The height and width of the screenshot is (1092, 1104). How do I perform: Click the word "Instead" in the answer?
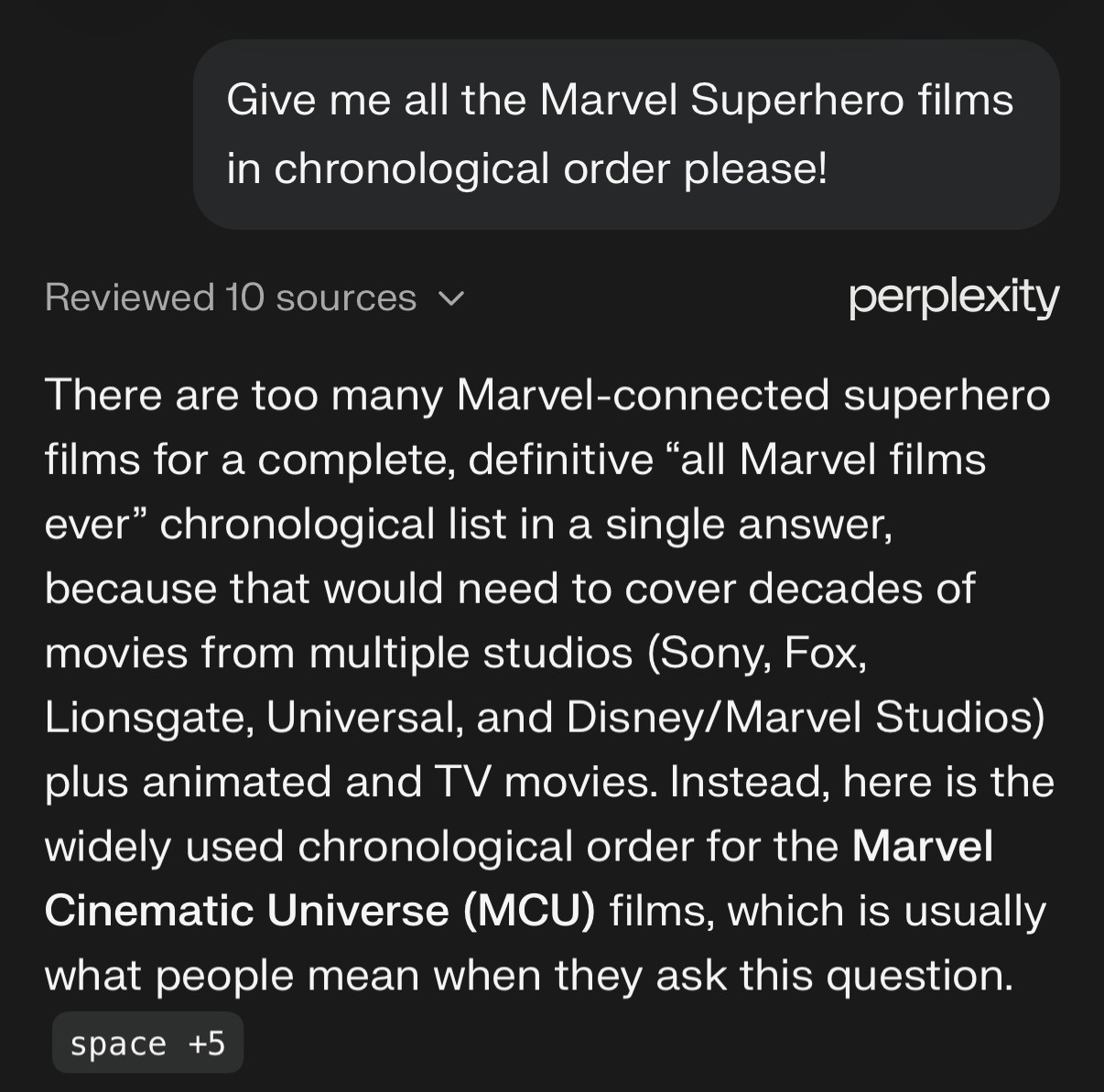click(x=748, y=783)
